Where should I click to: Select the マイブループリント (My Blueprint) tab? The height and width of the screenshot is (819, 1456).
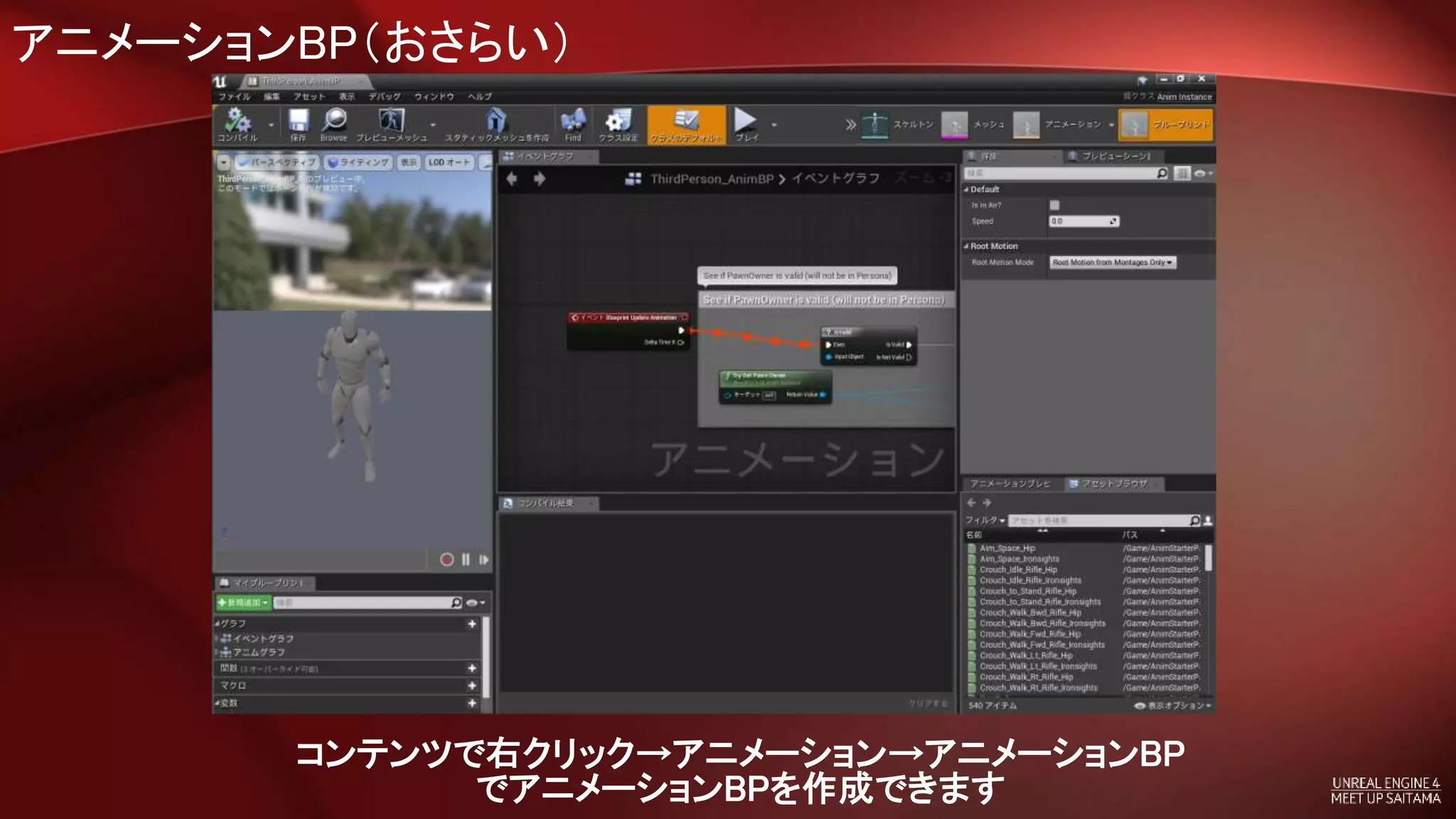[x=264, y=583]
